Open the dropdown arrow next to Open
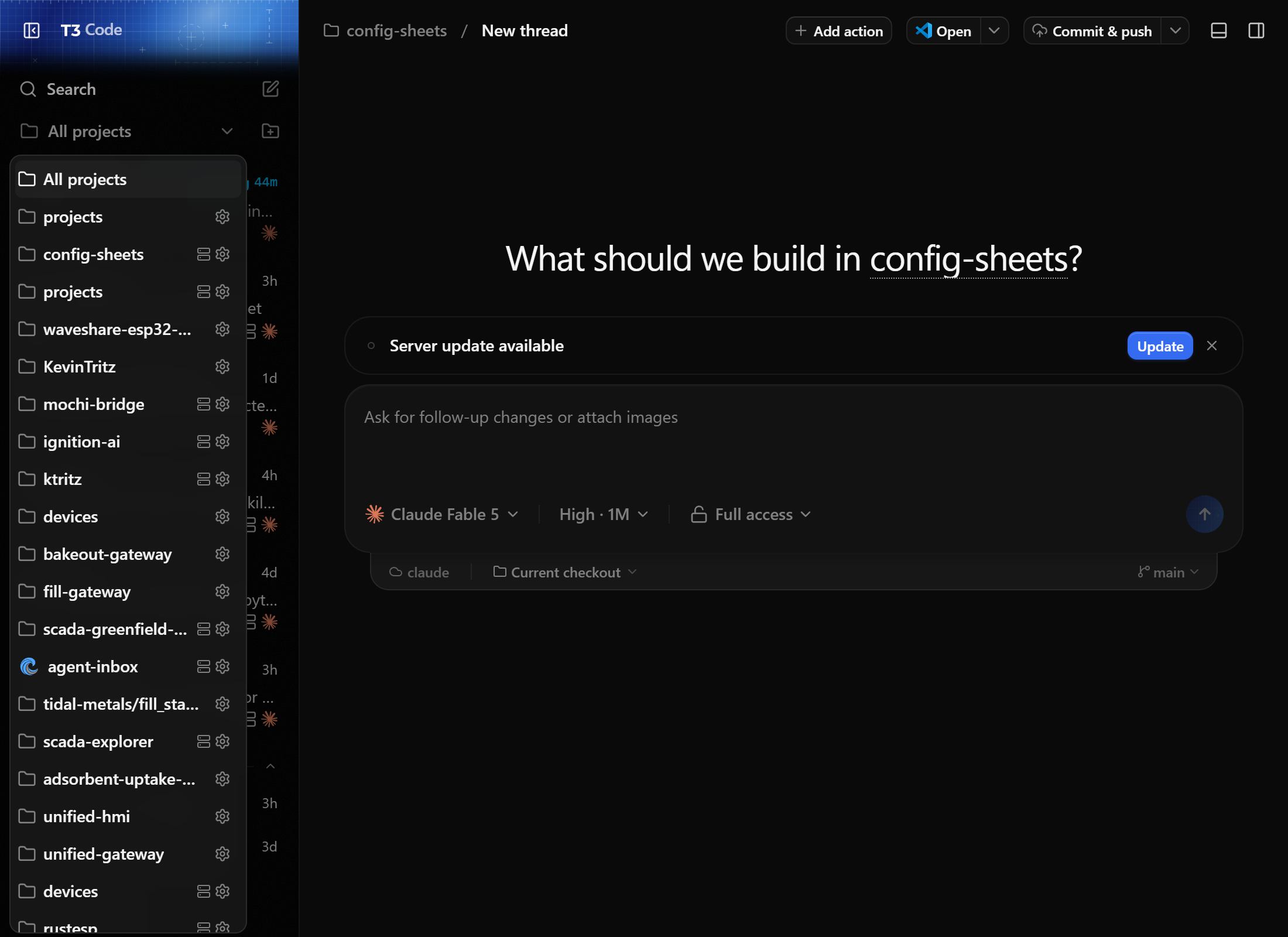This screenshot has width=1288, height=937. pyautogui.click(x=994, y=30)
